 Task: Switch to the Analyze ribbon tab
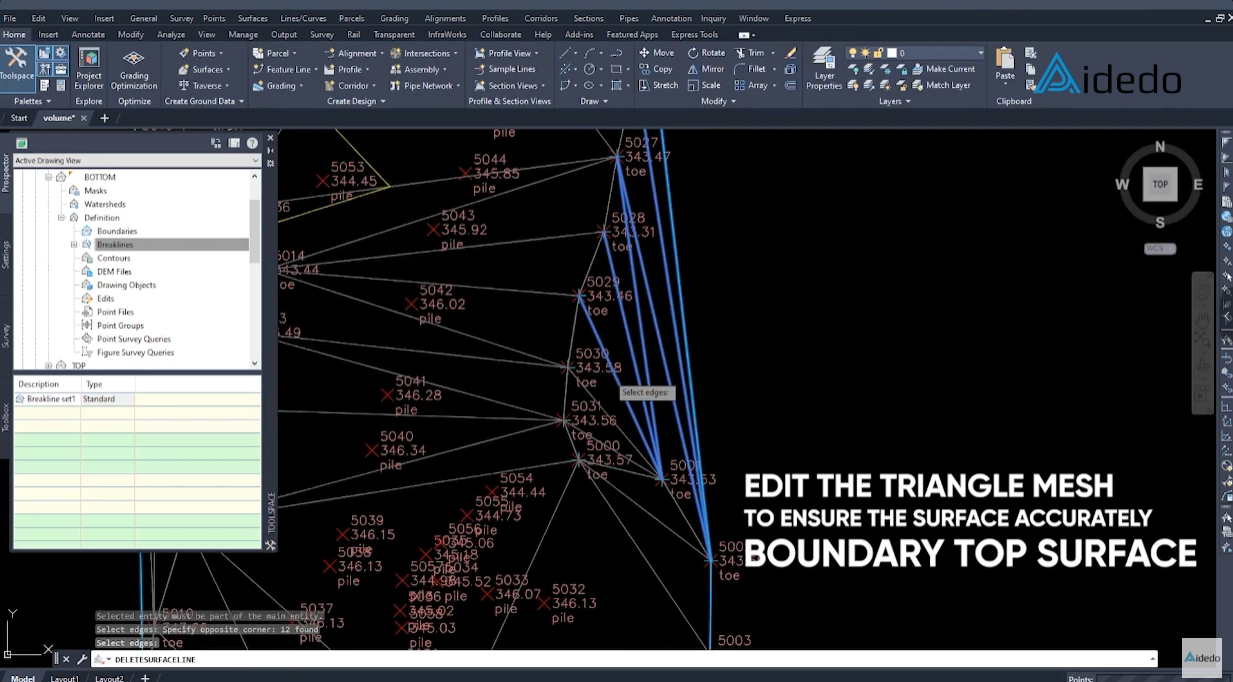[x=171, y=34]
